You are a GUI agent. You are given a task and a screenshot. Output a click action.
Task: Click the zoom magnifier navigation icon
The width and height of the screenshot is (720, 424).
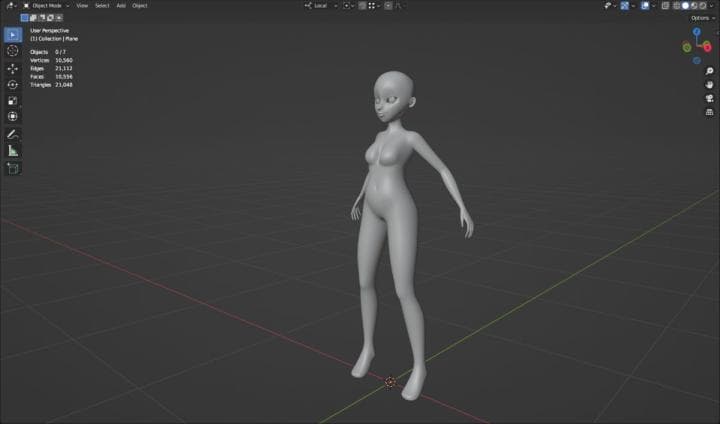[x=708, y=72]
